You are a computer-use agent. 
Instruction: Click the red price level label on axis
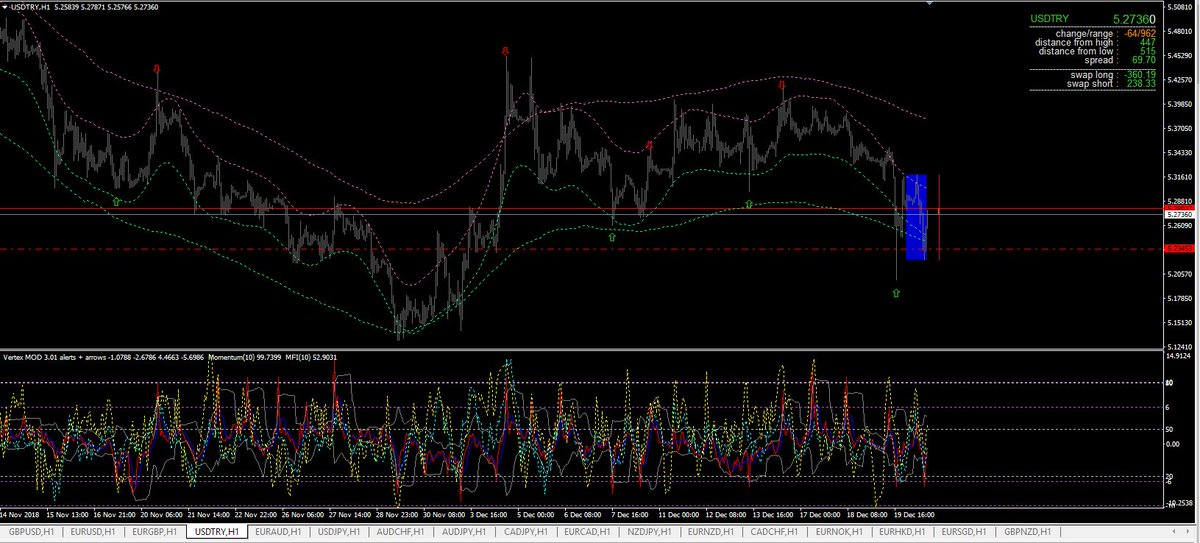[x=1178, y=248]
